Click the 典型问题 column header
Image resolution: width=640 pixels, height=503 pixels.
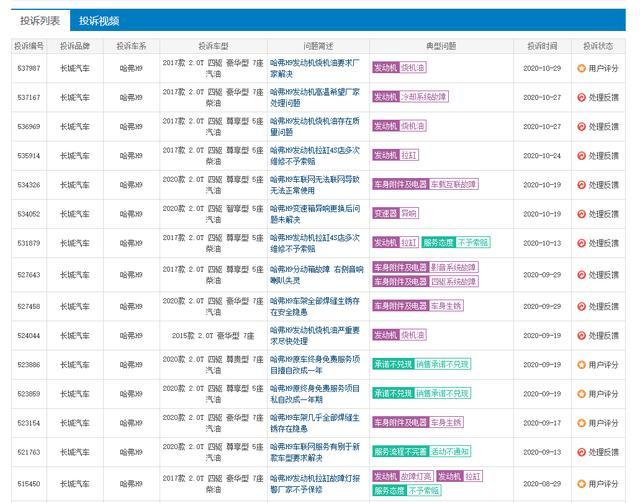pyautogui.click(x=441, y=46)
